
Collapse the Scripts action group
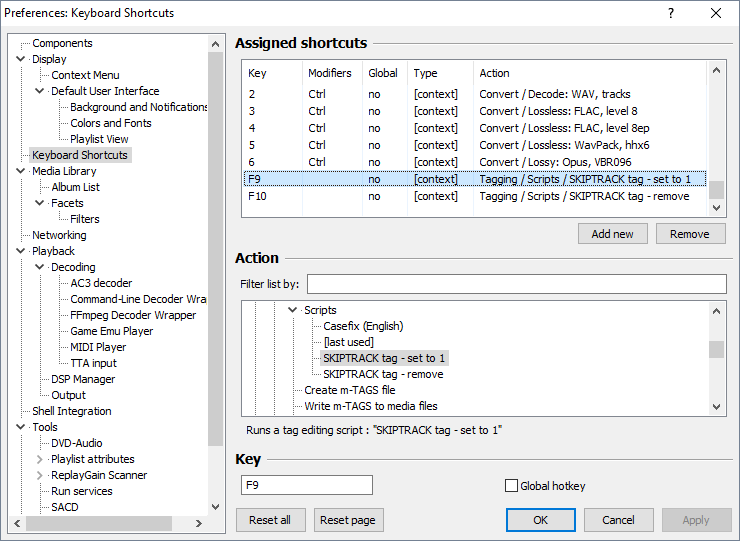pyautogui.click(x=293, y=310)
